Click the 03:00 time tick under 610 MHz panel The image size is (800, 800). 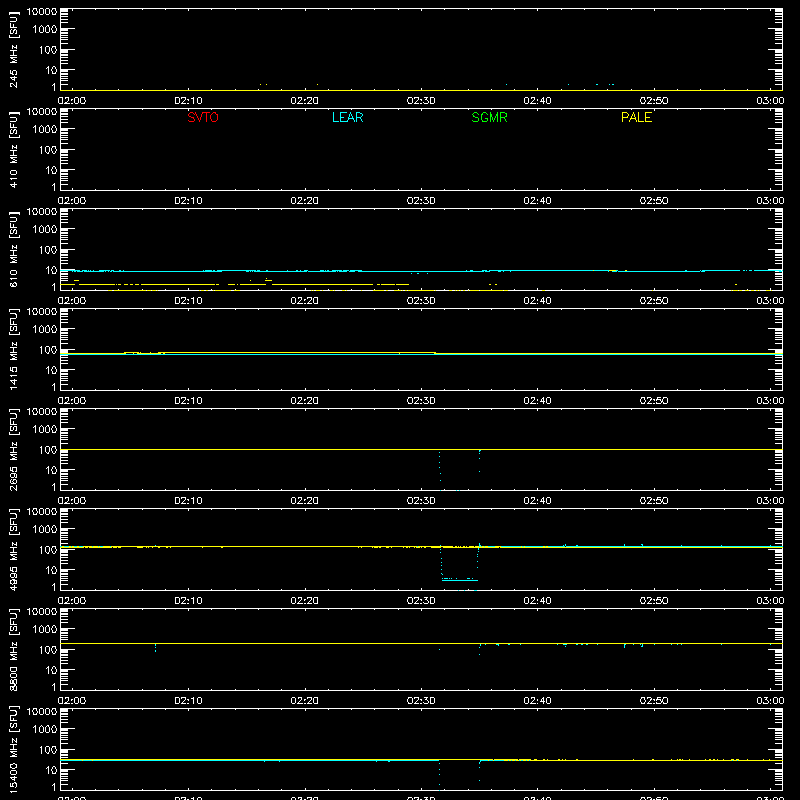(x=770, y=301)
